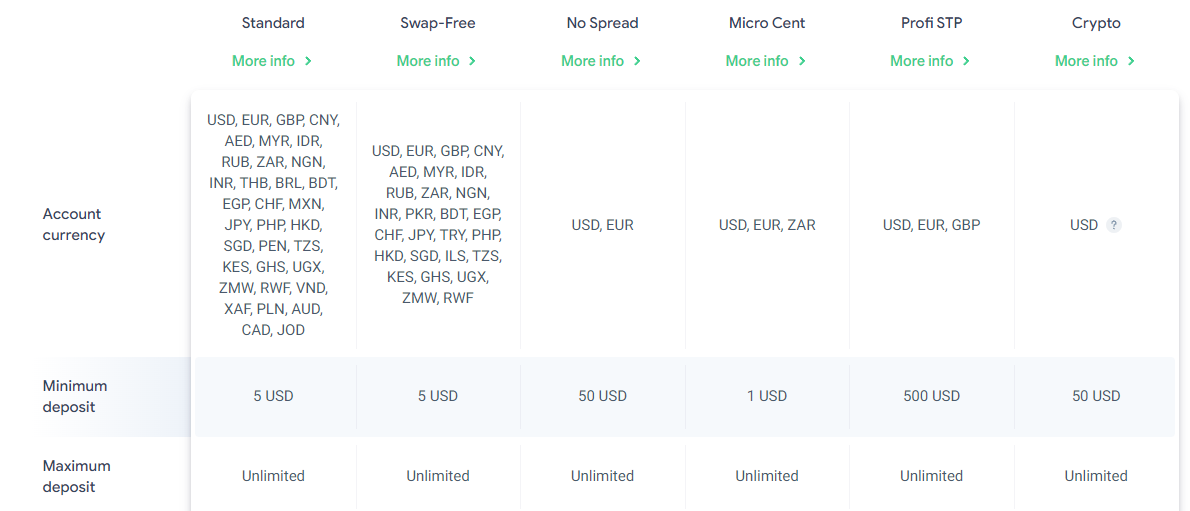Select the Swap-Free account column heading
This screenshot has height=511, width=1190.
tap(437, 23)
